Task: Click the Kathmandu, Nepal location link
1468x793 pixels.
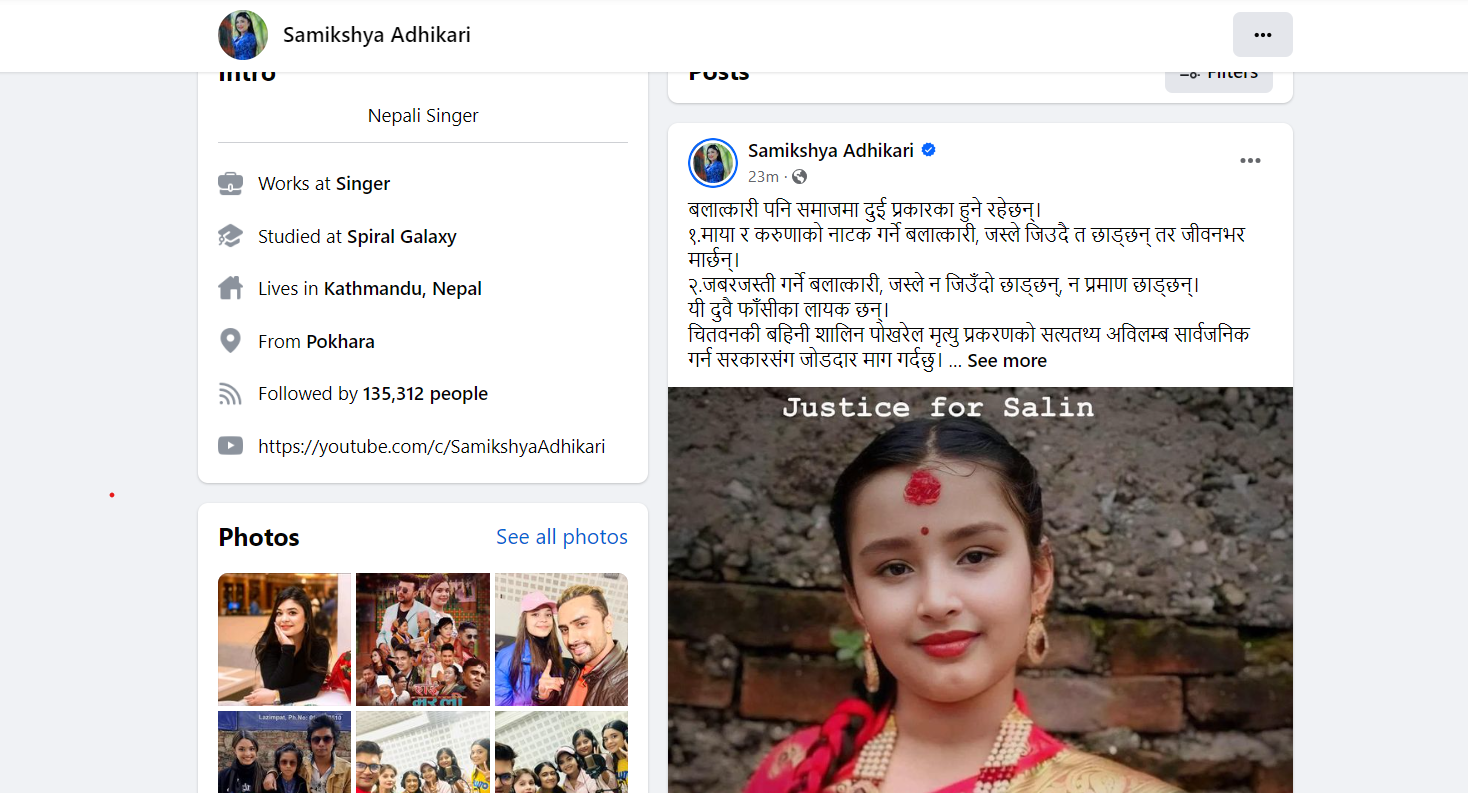Action: point(403,289)
